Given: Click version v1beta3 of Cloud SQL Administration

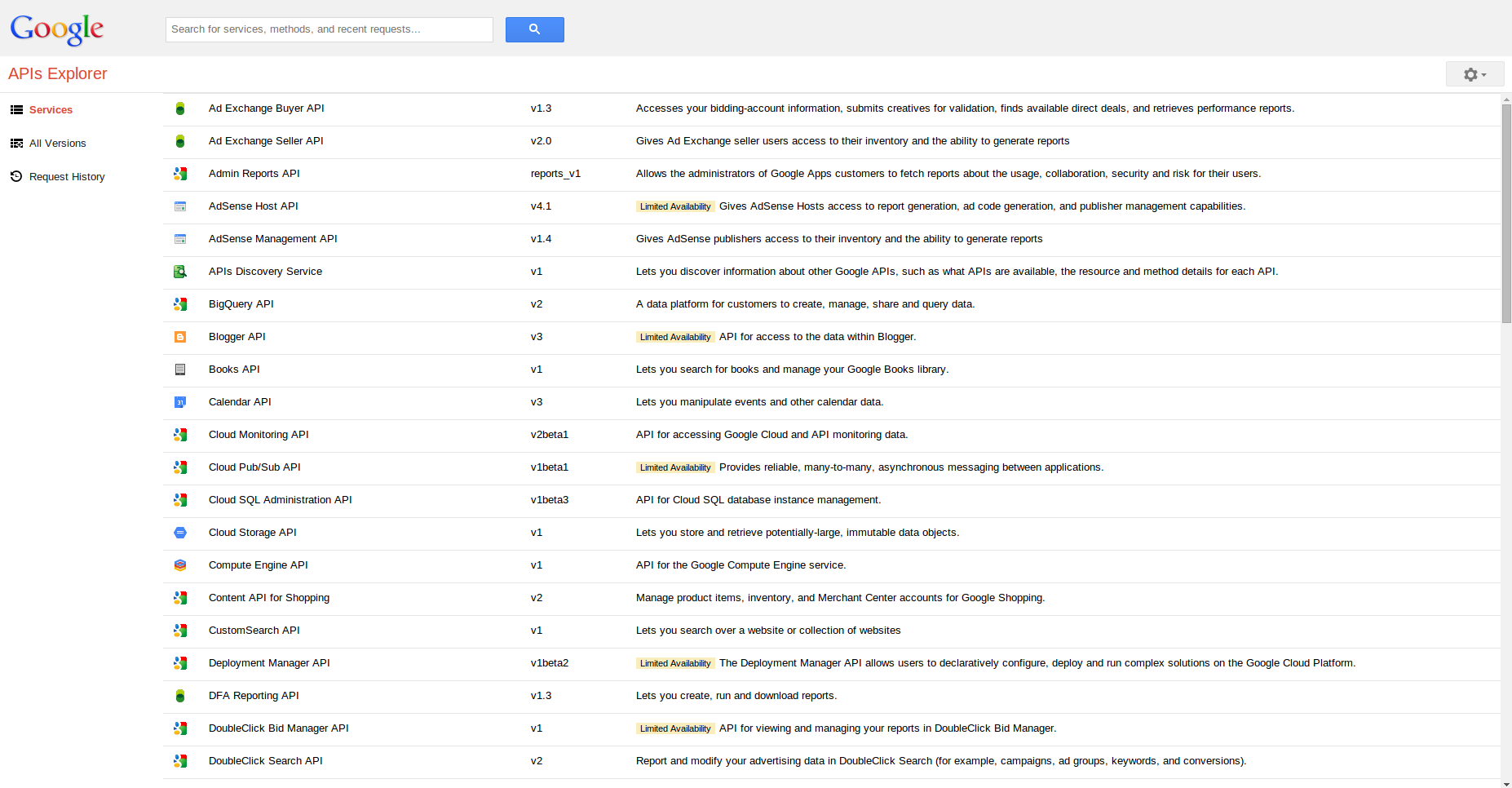Looking at the screenshot, I should point(550,500).
